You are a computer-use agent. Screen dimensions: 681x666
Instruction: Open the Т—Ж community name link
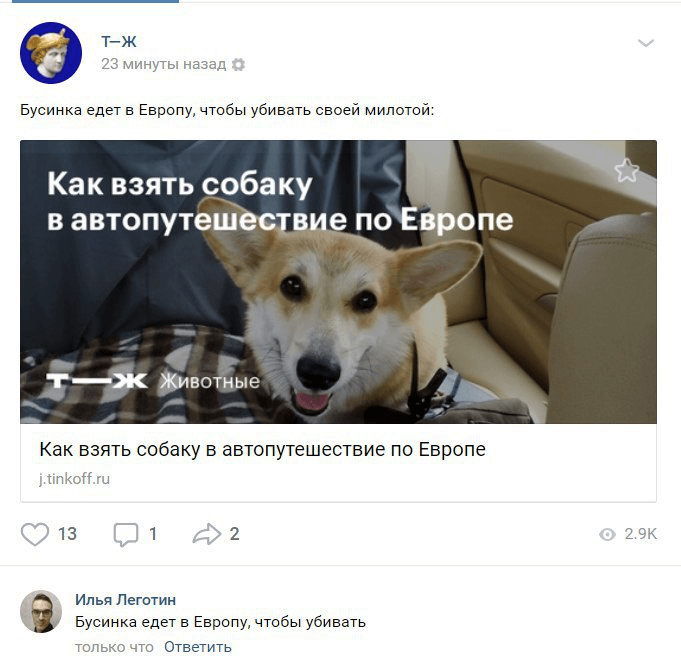(119, 42)
